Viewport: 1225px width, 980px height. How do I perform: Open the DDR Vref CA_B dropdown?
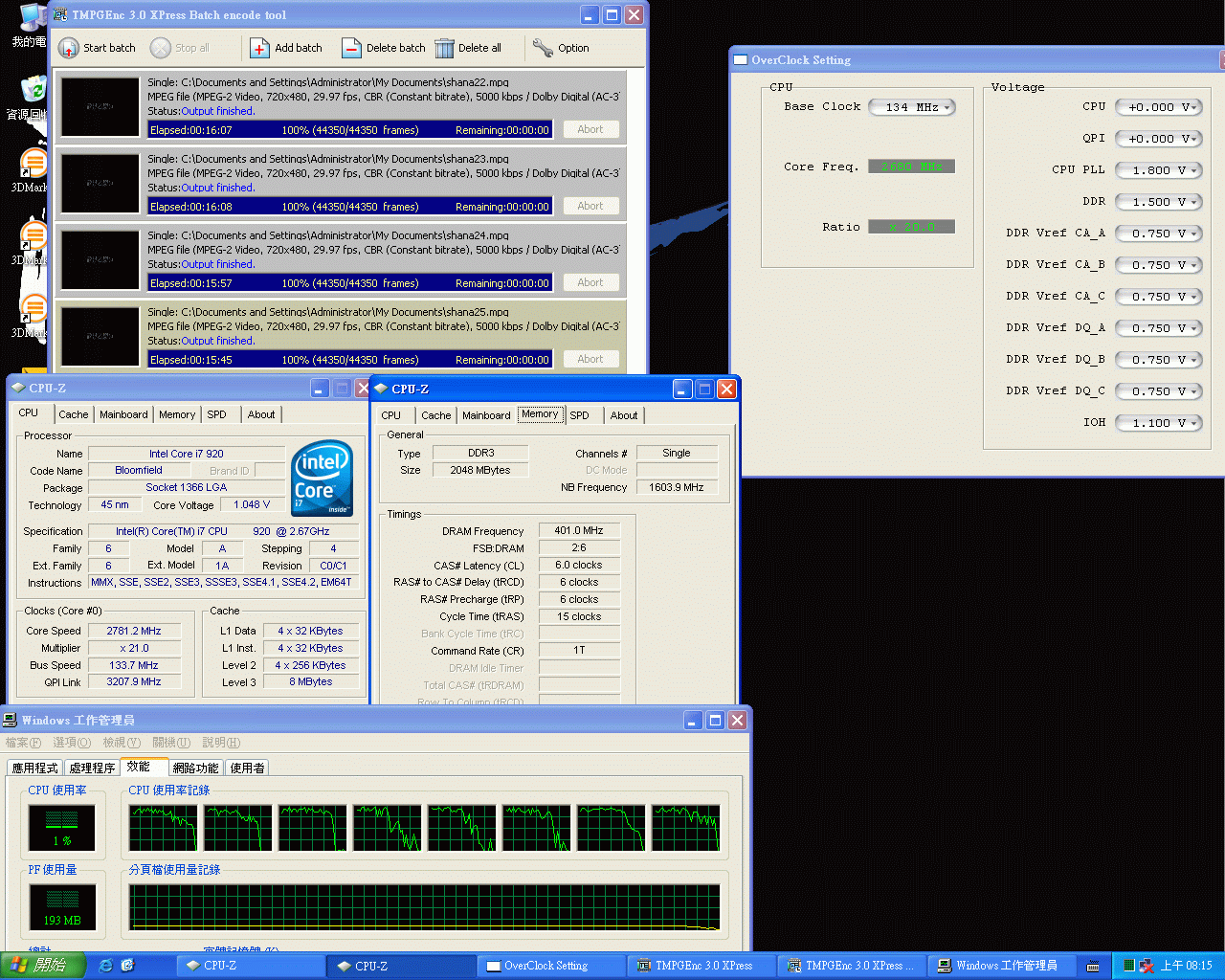(1158, 265)
